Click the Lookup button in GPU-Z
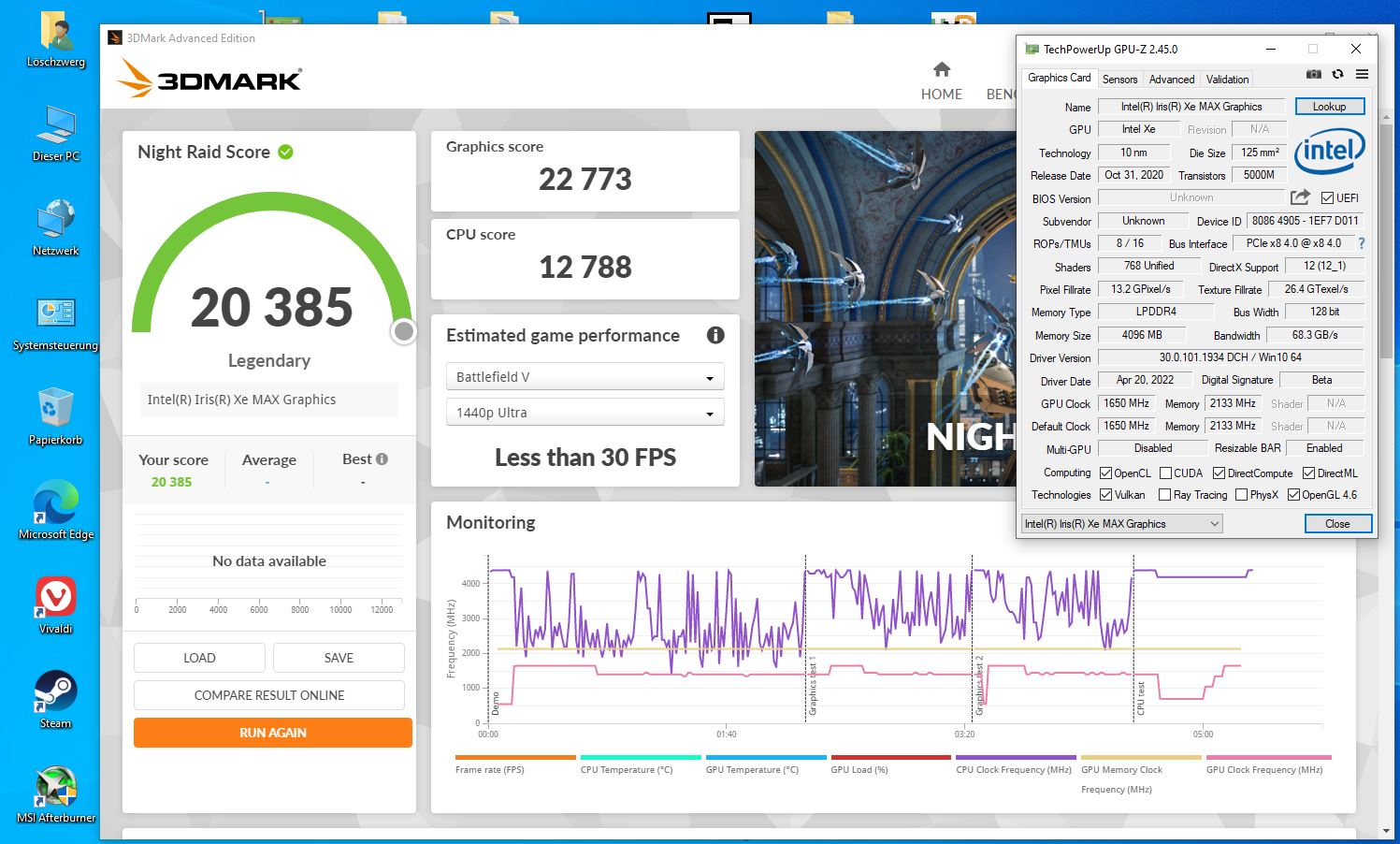Screen dimensions: 1400x844 [1329, 107]
